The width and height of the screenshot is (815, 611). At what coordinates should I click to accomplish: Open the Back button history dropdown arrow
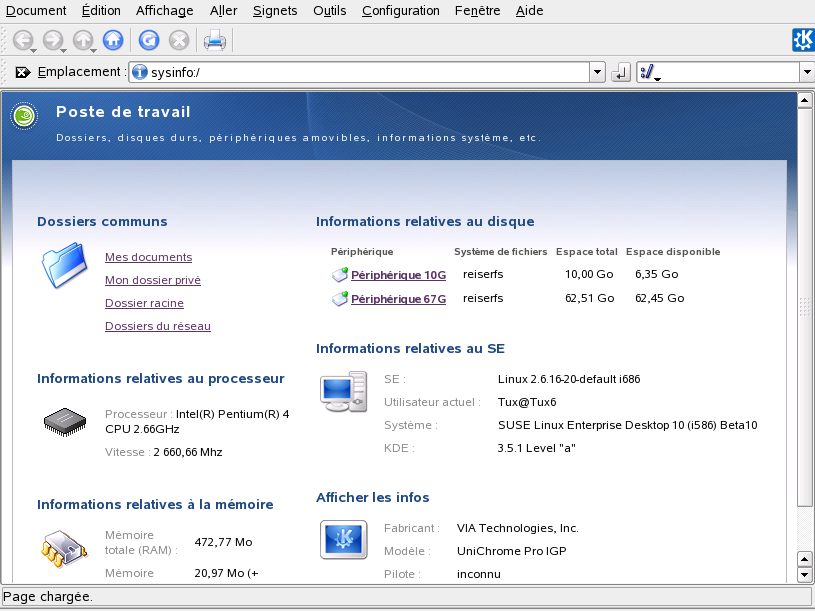(33, 51)
